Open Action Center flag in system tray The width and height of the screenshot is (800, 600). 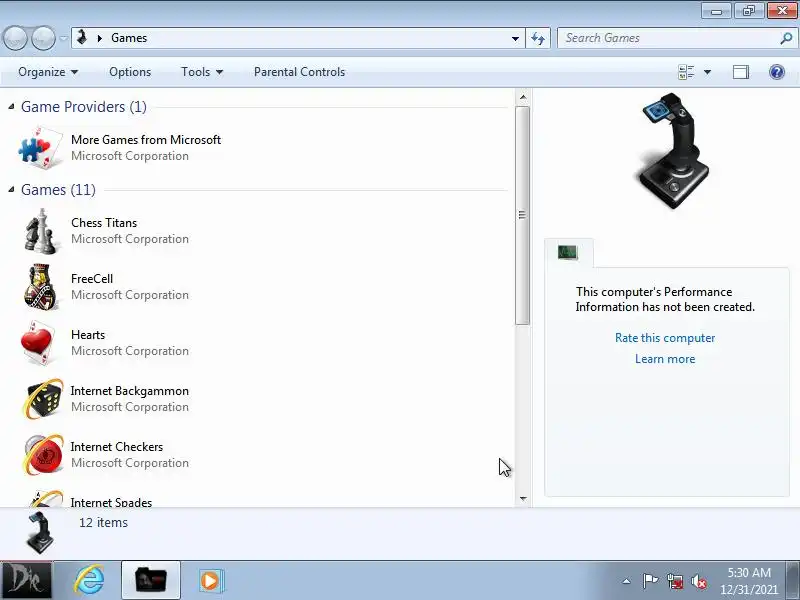coord(650,581)
